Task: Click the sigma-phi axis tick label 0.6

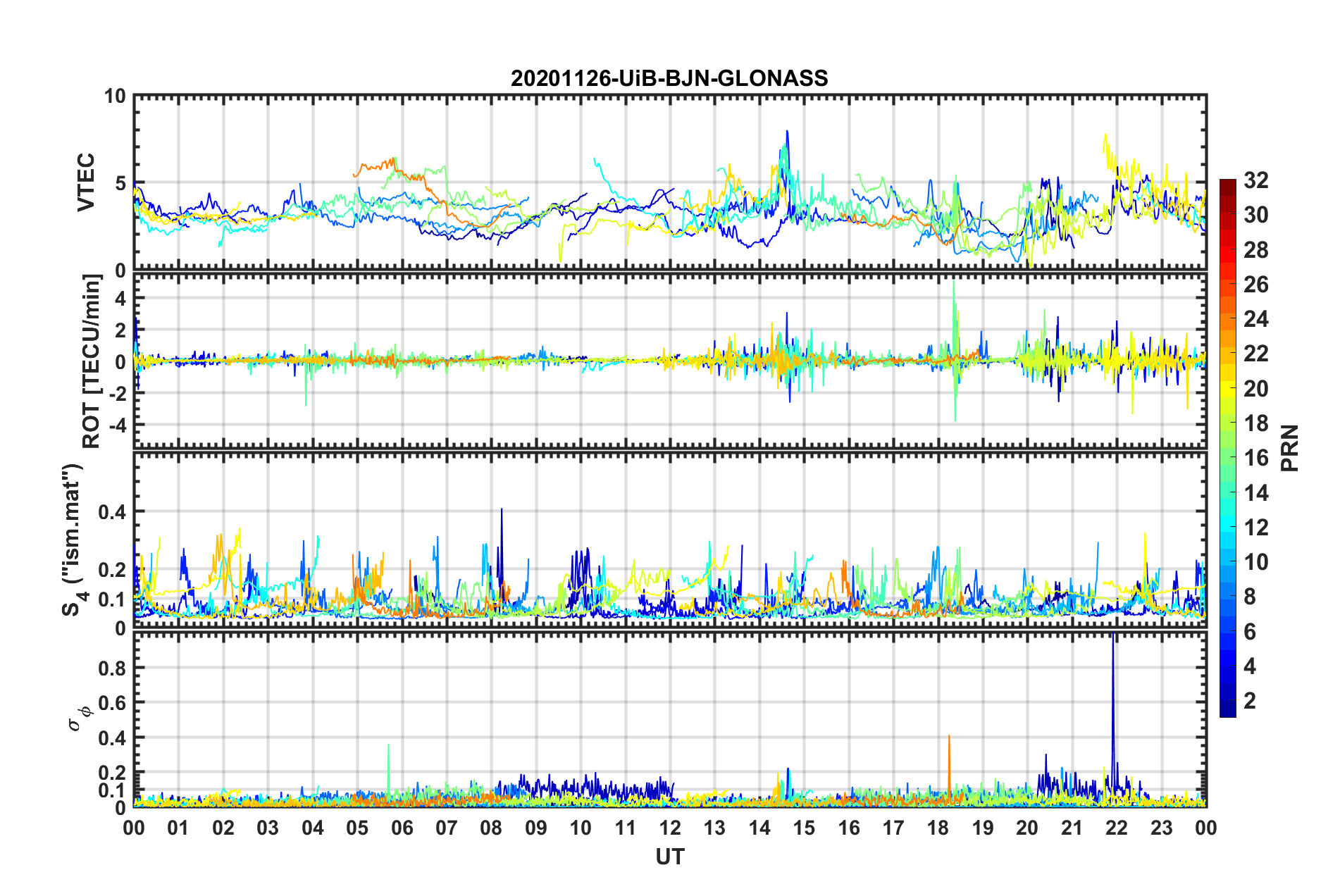Action: click(x=113, y=702)
